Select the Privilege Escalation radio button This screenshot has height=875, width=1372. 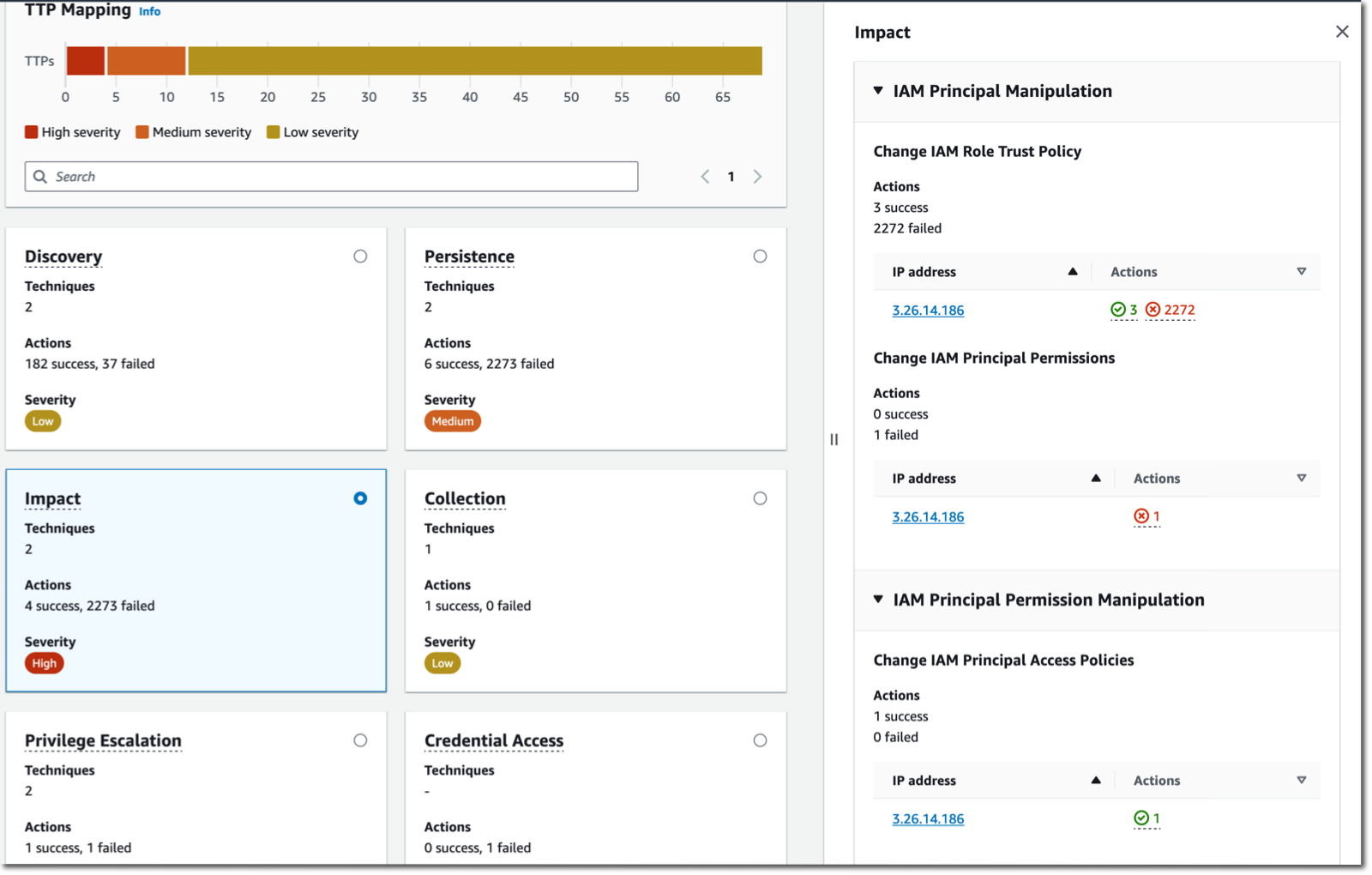click(x=360, y=740)
